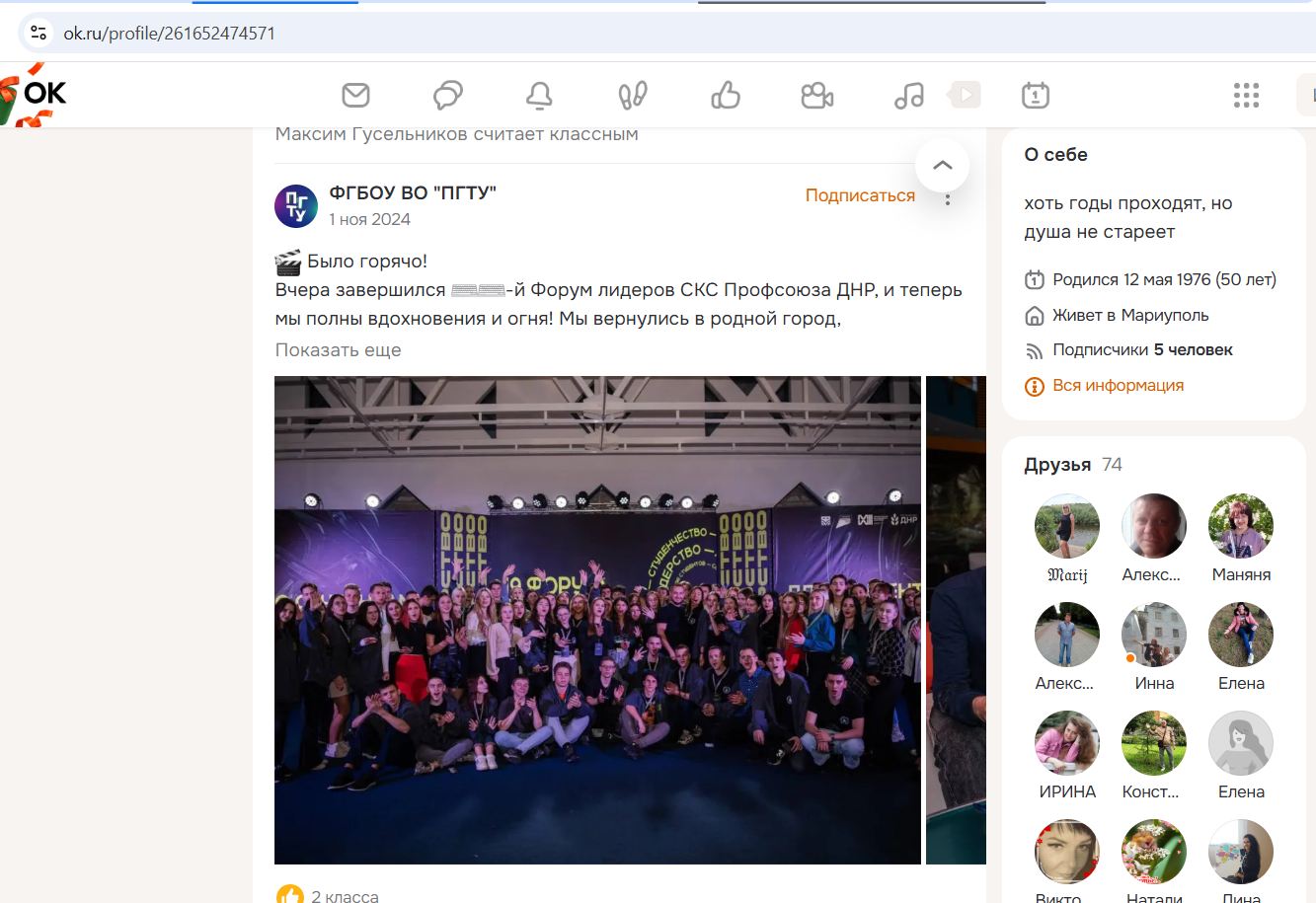Screen dimensions: 1316x903
Task: Open the Discussions chat bubbles icon
Action: pos(448,95)
